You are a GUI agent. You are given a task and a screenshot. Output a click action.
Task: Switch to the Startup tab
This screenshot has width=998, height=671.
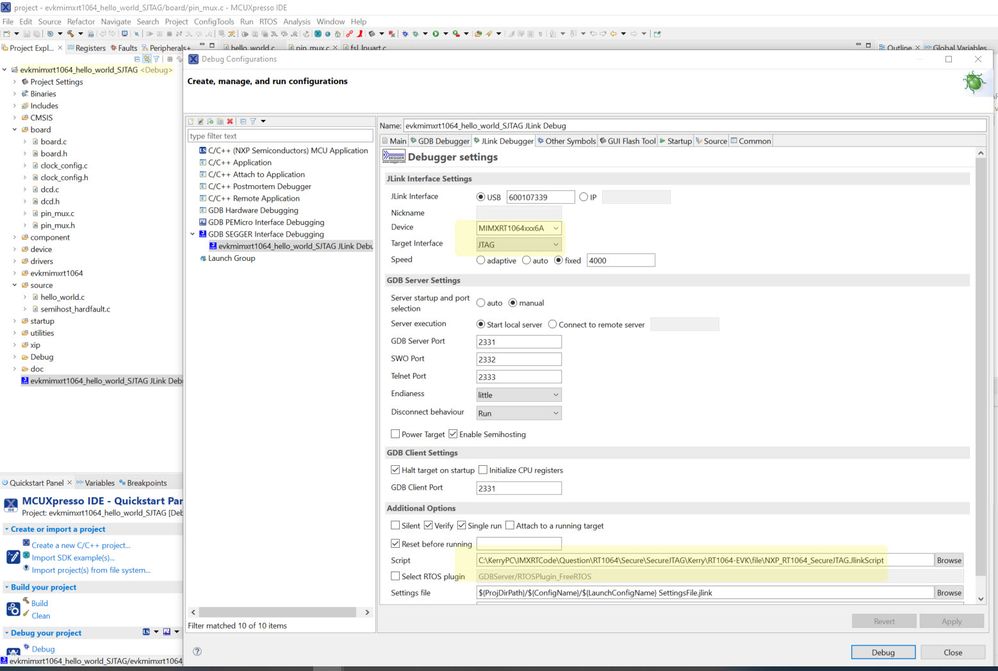click(x=676, y=141)
